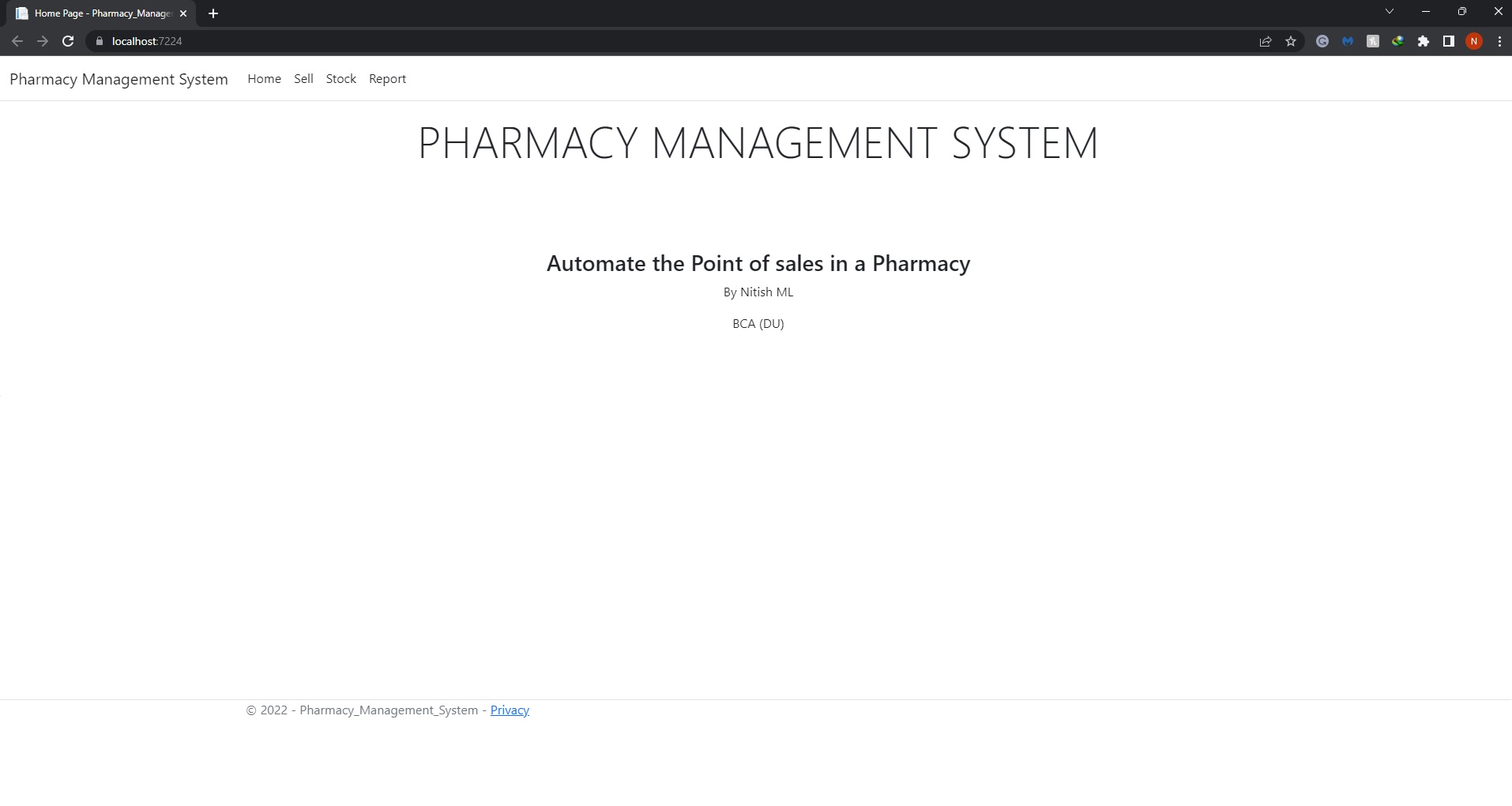Click the '© 2022 - Pharmacy_Management_System' footer text
Screen dimensions: 1512x806
[362, 710]
